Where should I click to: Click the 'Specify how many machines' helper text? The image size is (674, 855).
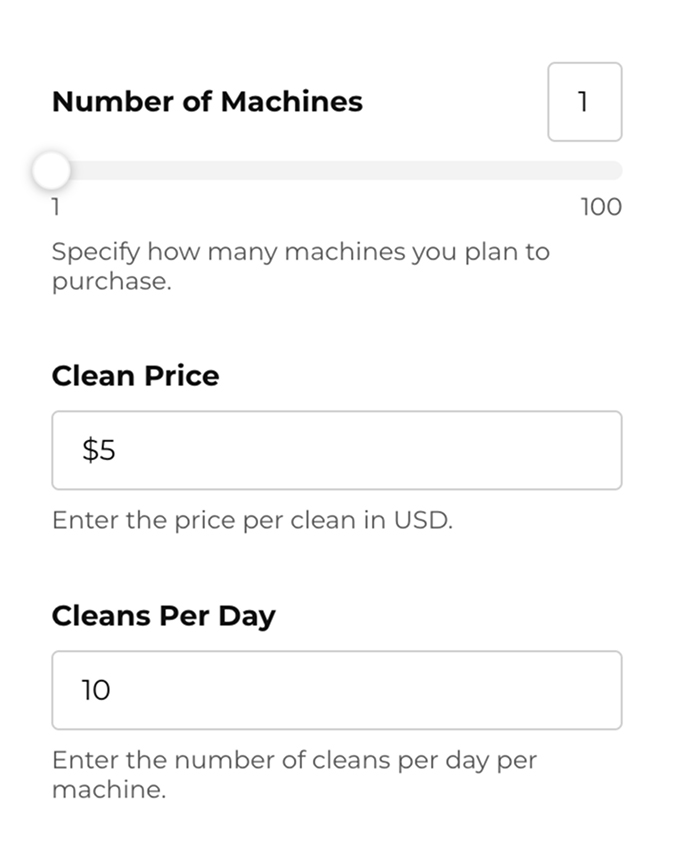[x=300, y=252]
